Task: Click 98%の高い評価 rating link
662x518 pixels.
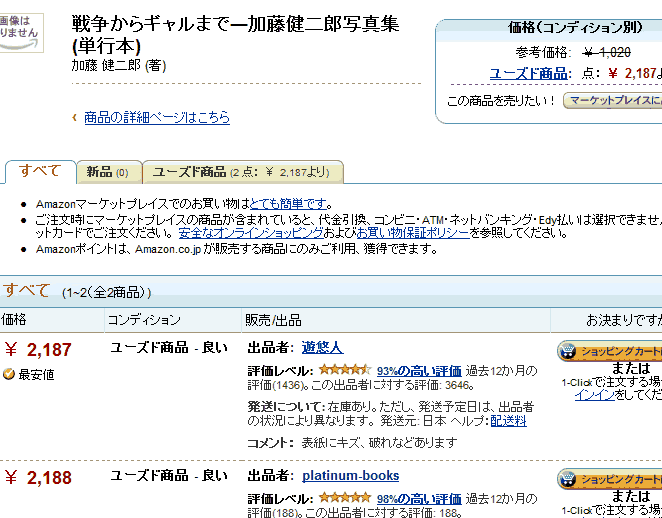Action: (419, 499)
